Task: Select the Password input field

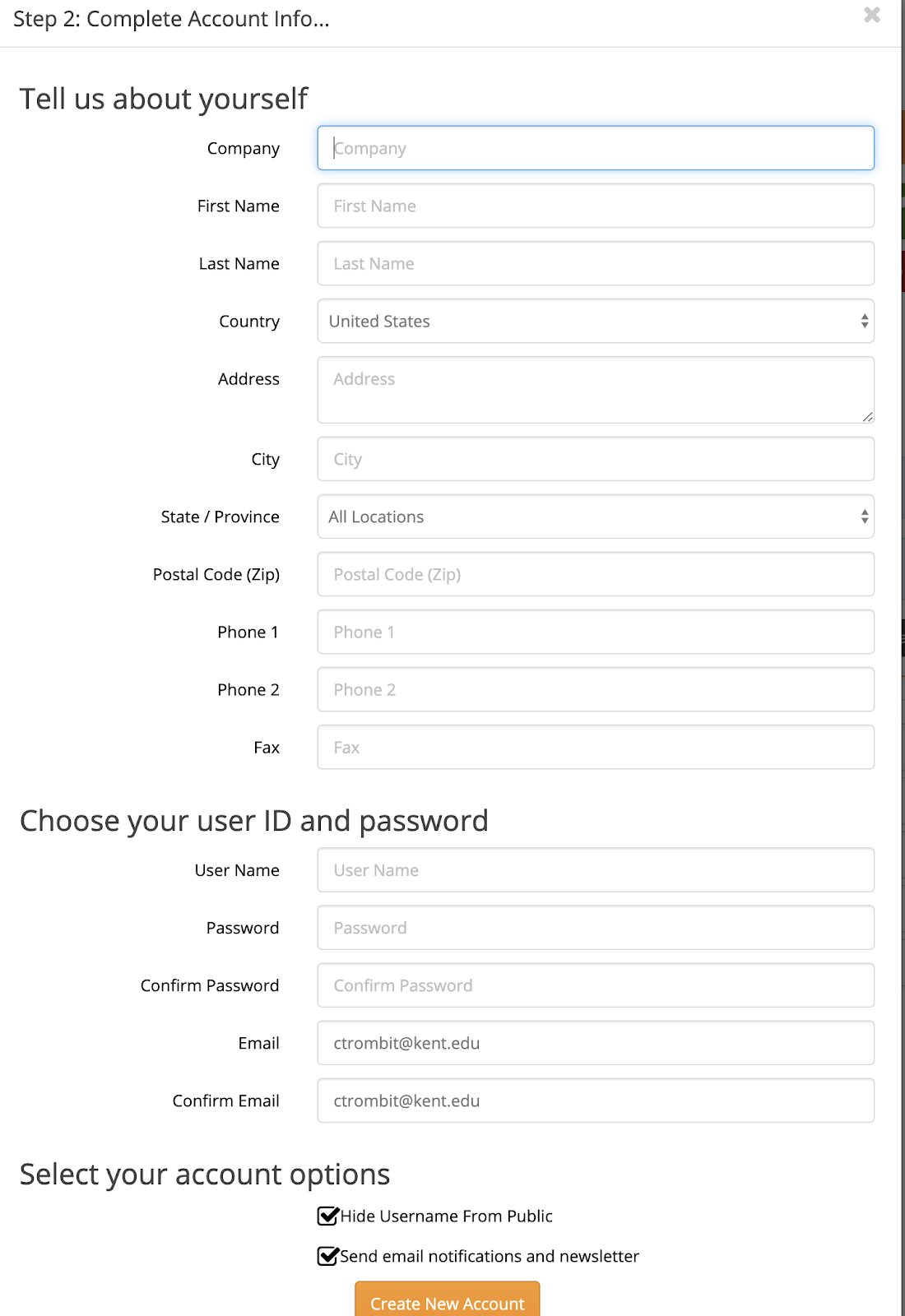Action: (x=596, y=928)
